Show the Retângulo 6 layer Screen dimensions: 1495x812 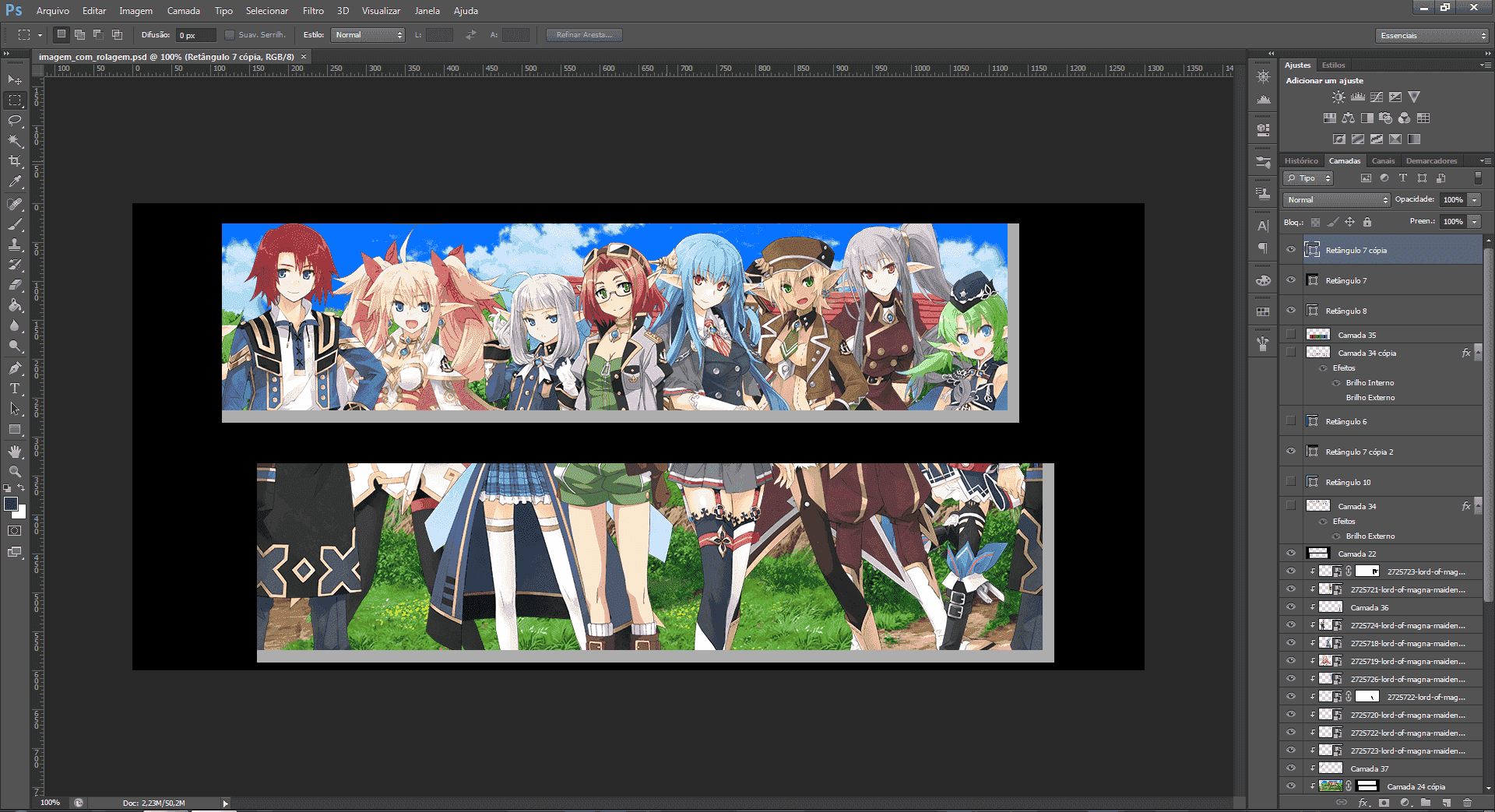coord(1291,421)
